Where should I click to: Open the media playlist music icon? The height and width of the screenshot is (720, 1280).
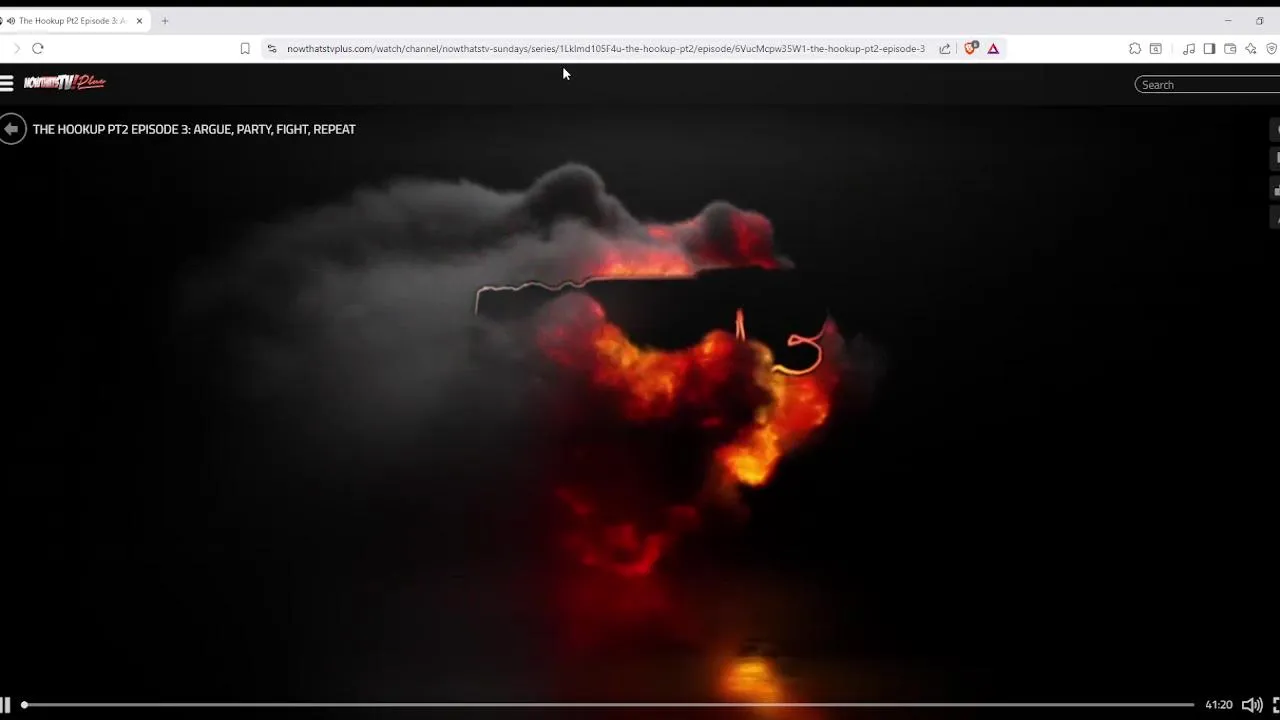[x=1189, y=48]
